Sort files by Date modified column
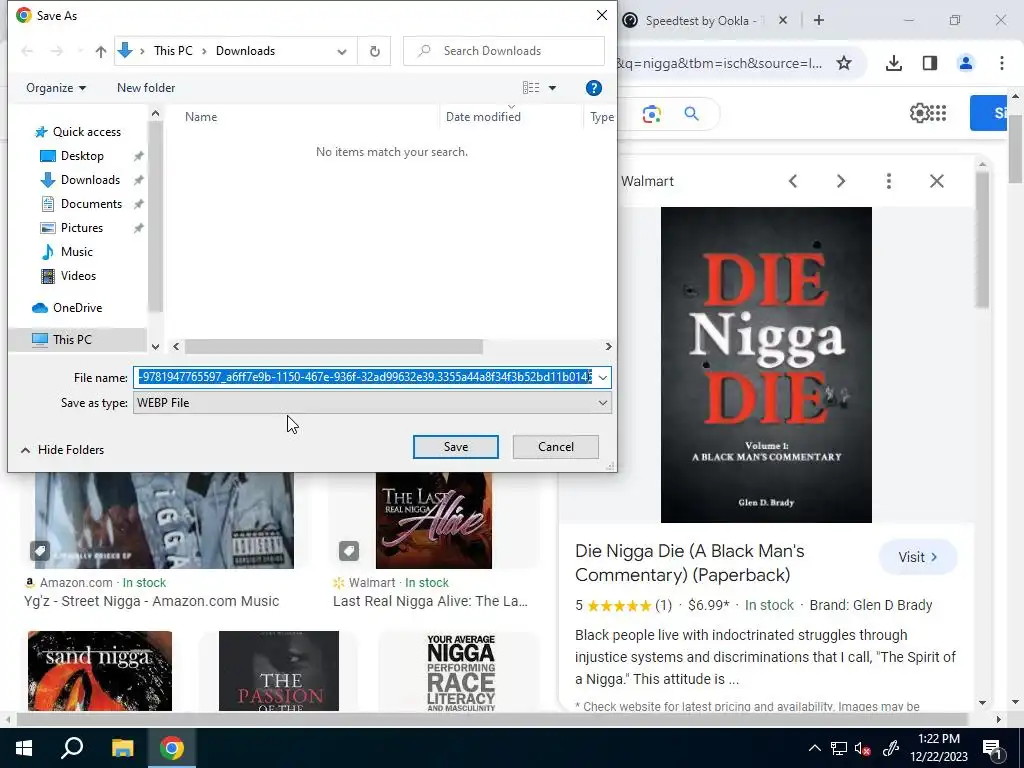 tap(483, 117)
